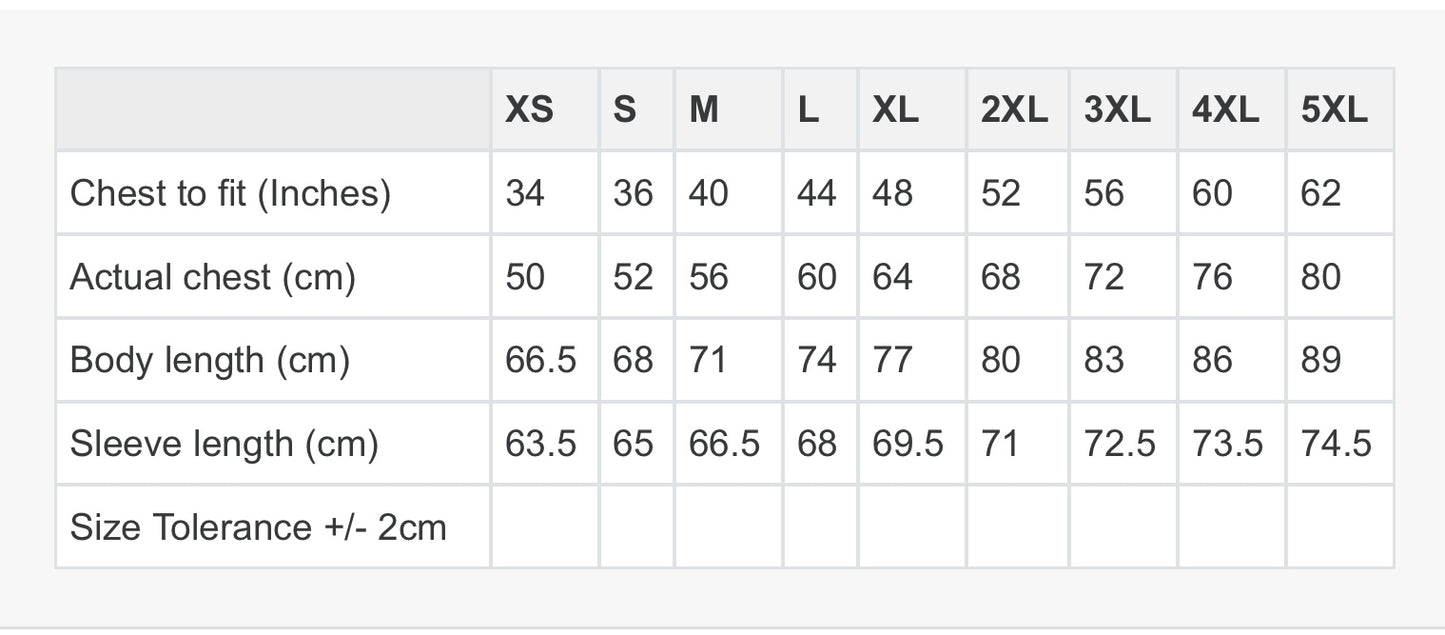Select chest to fit value for 4XL
The image size is (1445, 635).
click(1212, 193)
